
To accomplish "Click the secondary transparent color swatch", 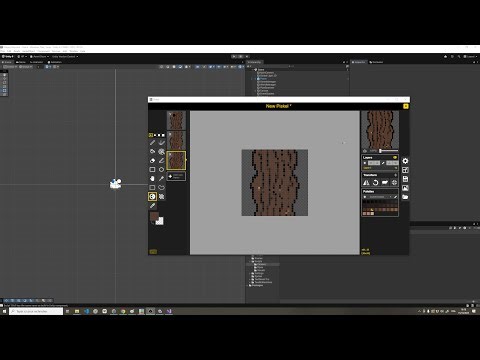I will pos(160,221).
